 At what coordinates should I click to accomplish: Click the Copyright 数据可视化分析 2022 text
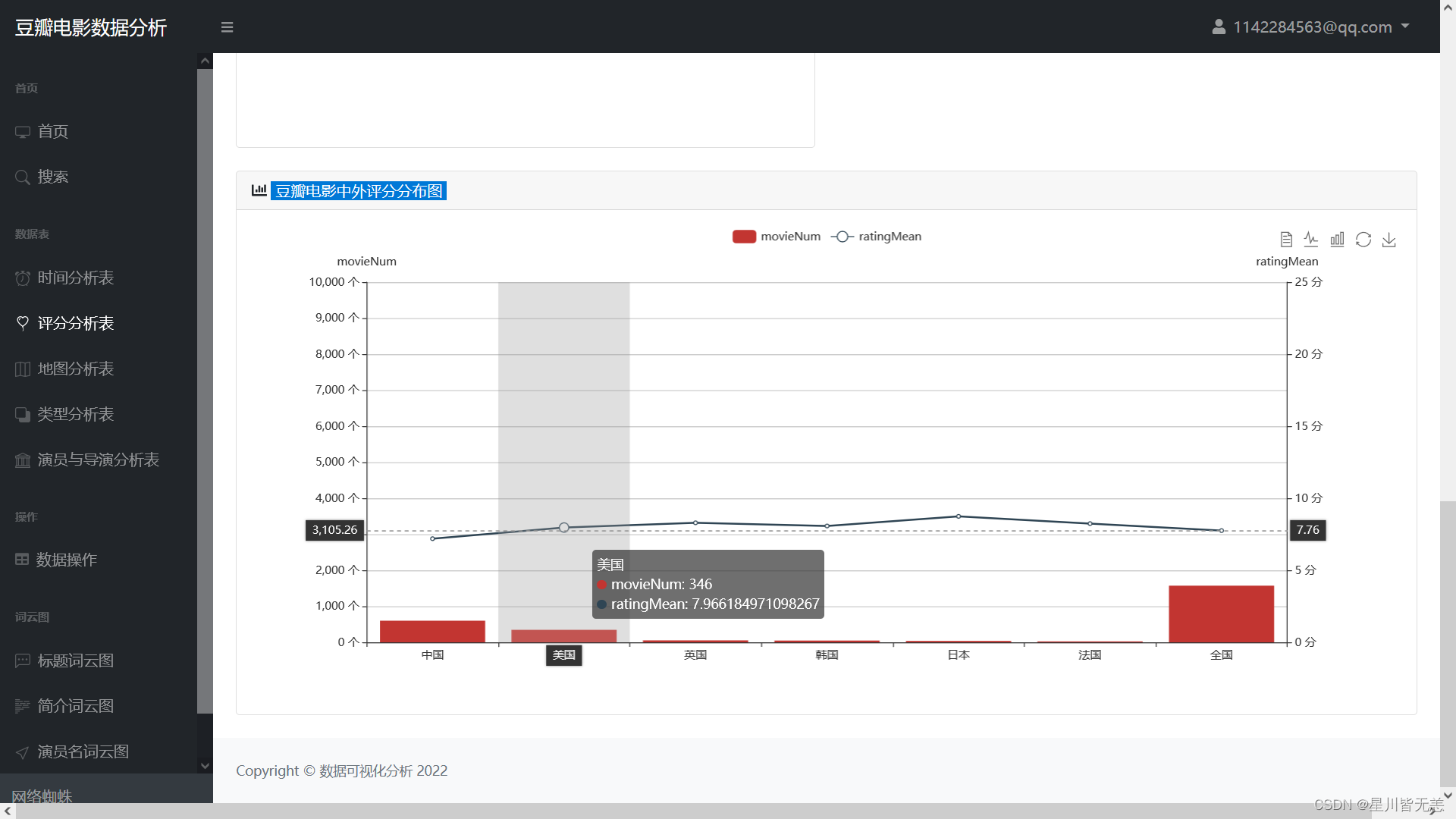click(342, 771)
